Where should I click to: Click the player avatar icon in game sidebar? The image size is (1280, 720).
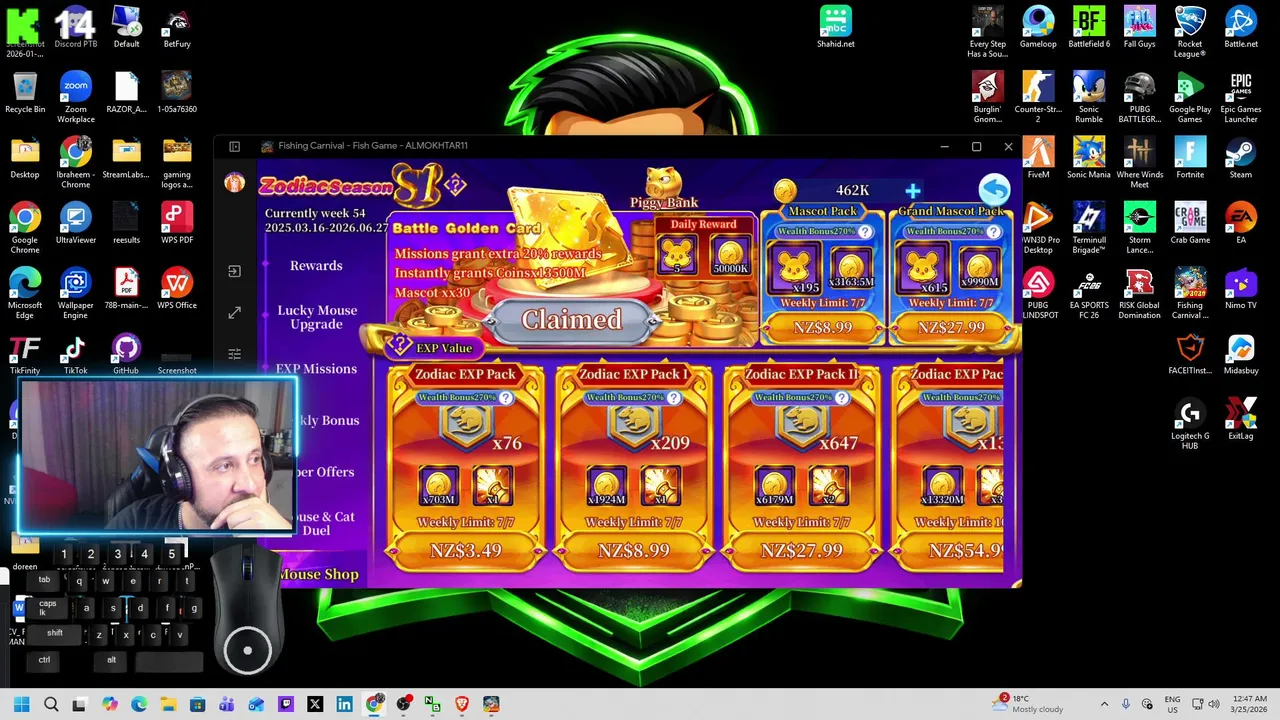tap(234, 182)
